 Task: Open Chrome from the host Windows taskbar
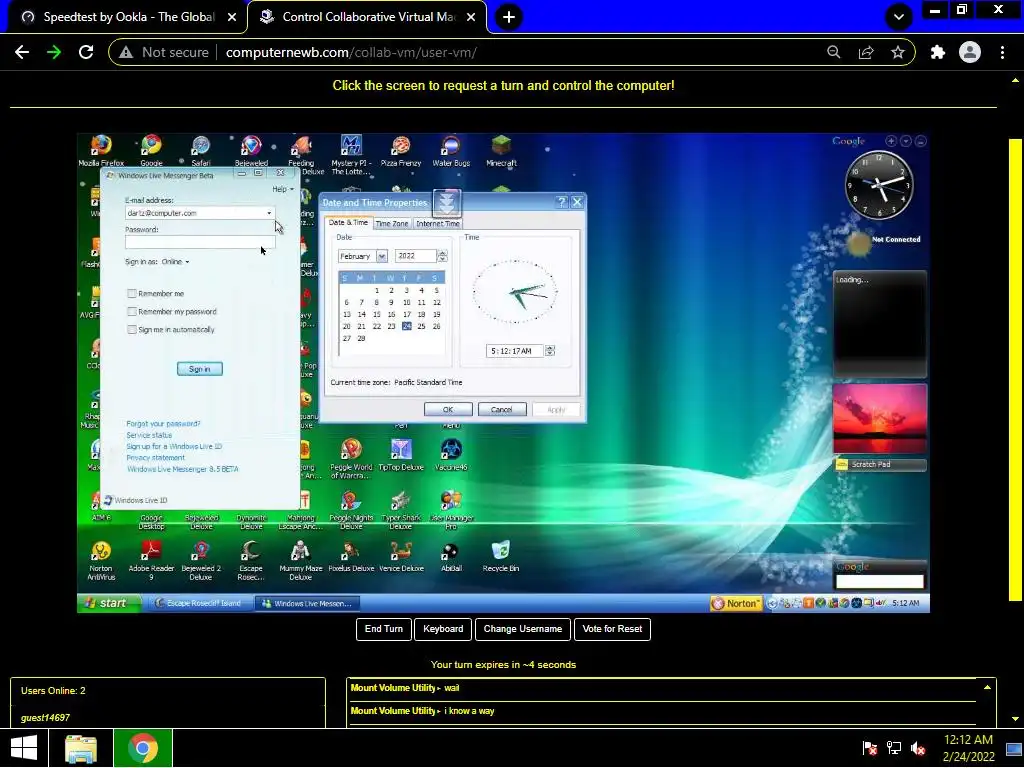(143, 748)
